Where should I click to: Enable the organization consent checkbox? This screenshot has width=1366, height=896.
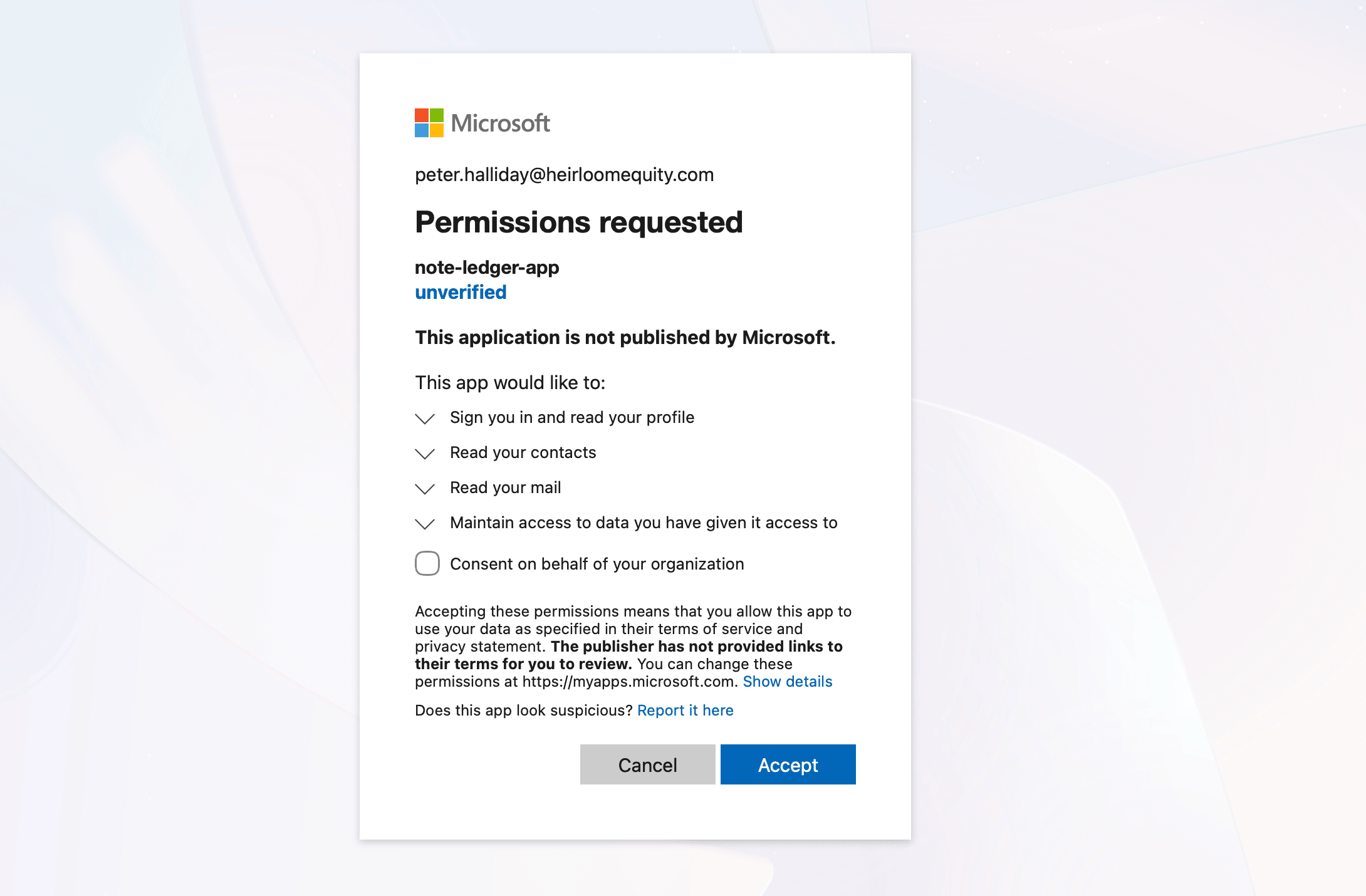[427, 563]
